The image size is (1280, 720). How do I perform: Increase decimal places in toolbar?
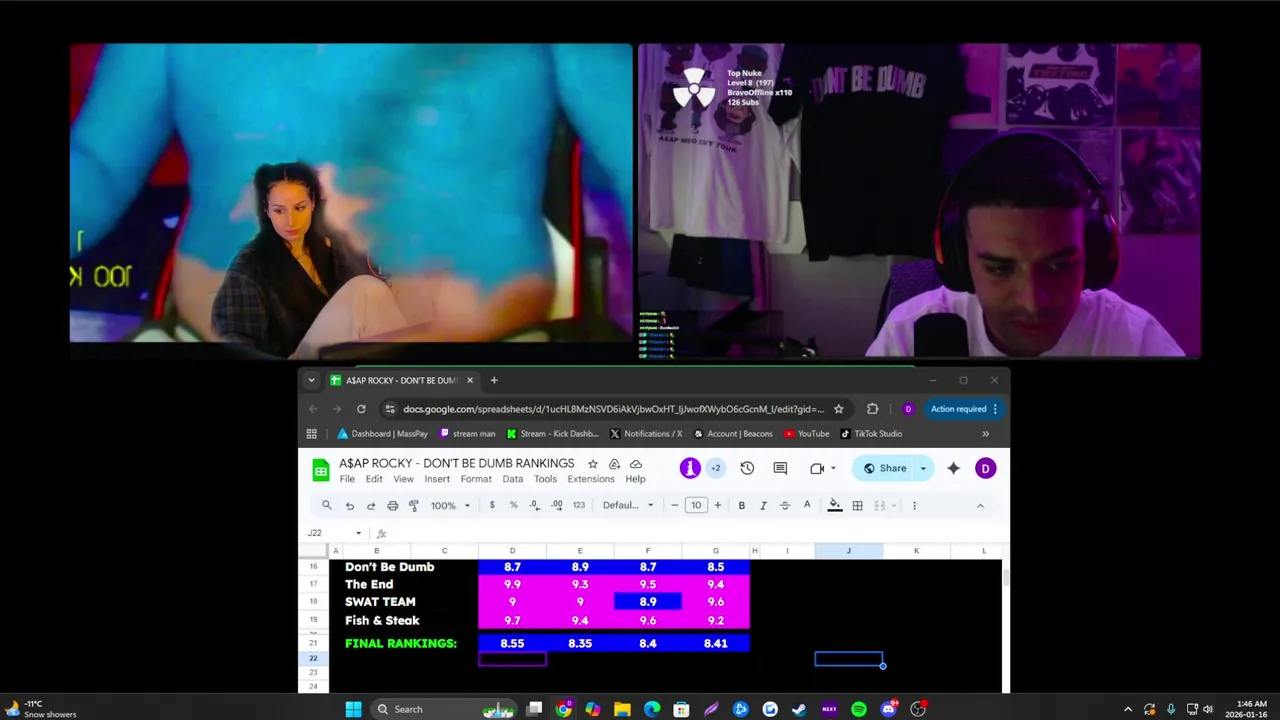click(557, 505)
